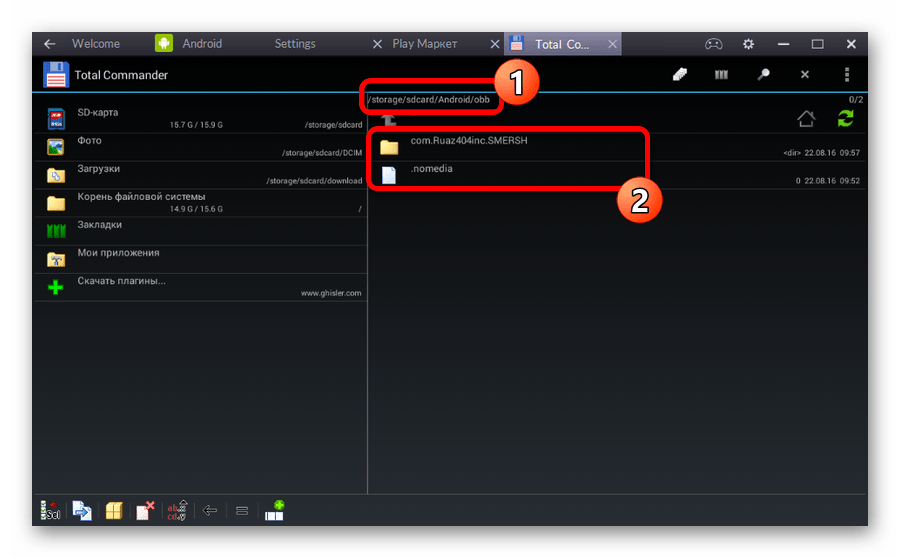Switch to the Play Маркет tab
The height and width of the screenshot is (558, 900).
click(425, 44)
